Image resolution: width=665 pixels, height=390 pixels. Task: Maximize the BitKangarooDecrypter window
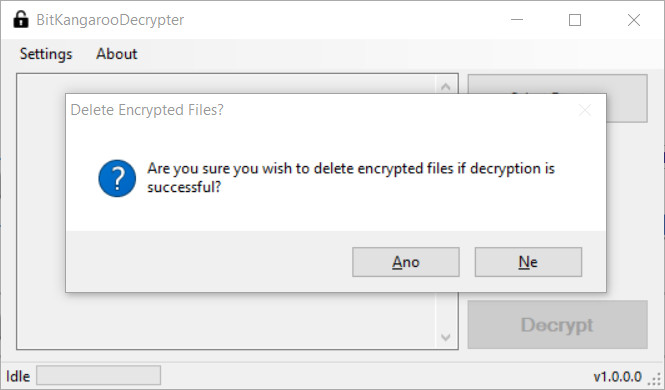click(575, 20)
